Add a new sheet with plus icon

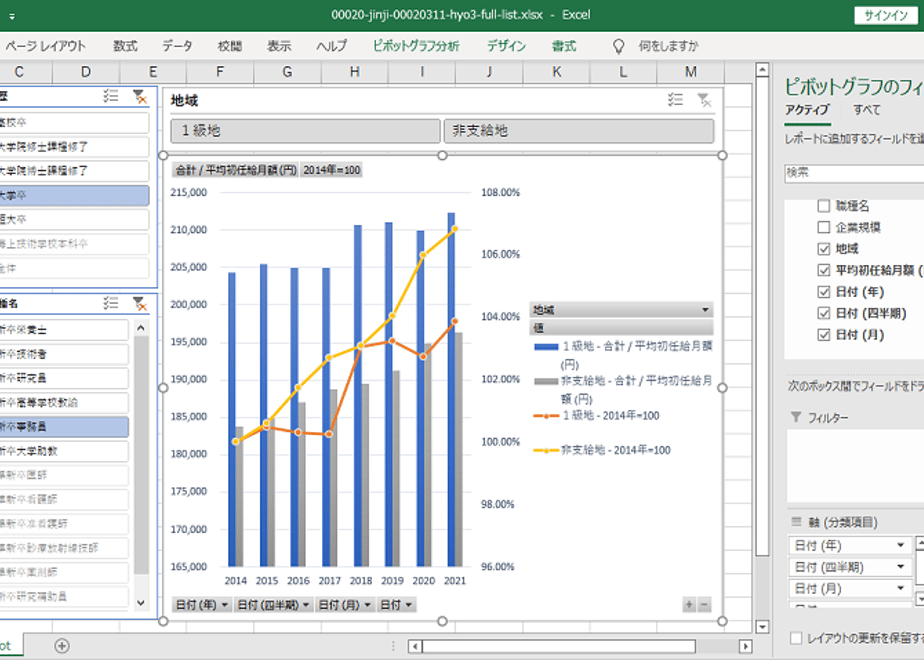click(x=61, y=646)
